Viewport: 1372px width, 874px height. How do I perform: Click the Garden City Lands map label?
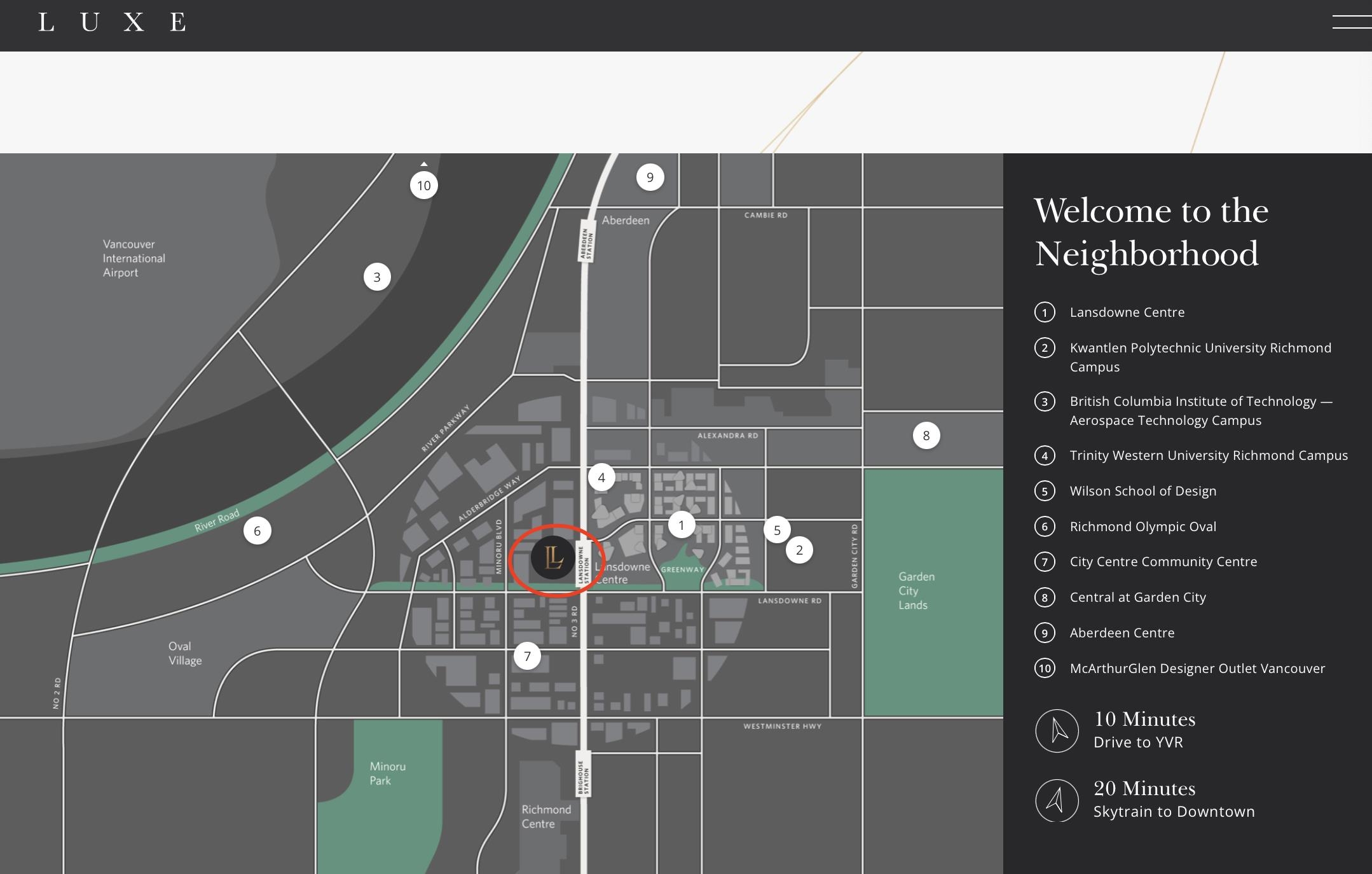coord(916,591)
